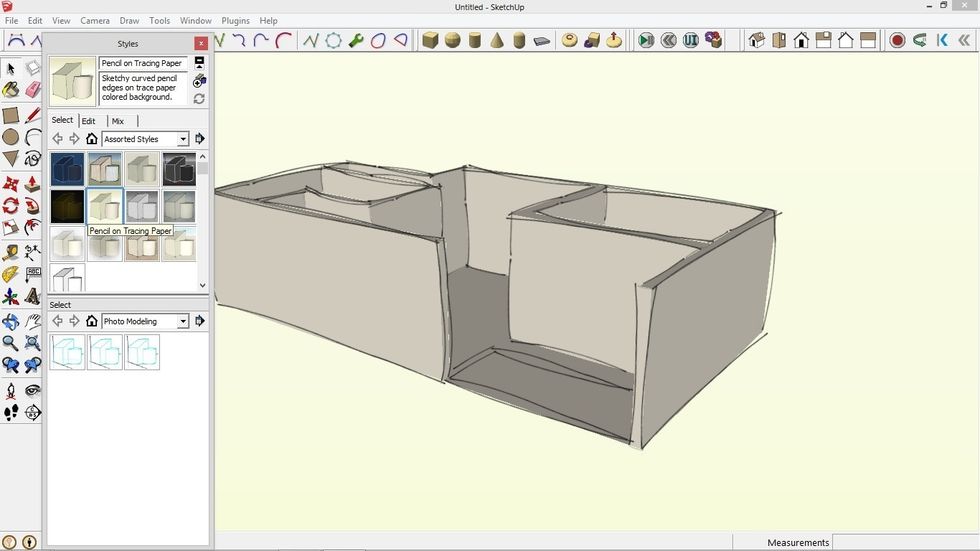
Task: Activate the Push/Pull tool
Action: click(x=32, y=184)
